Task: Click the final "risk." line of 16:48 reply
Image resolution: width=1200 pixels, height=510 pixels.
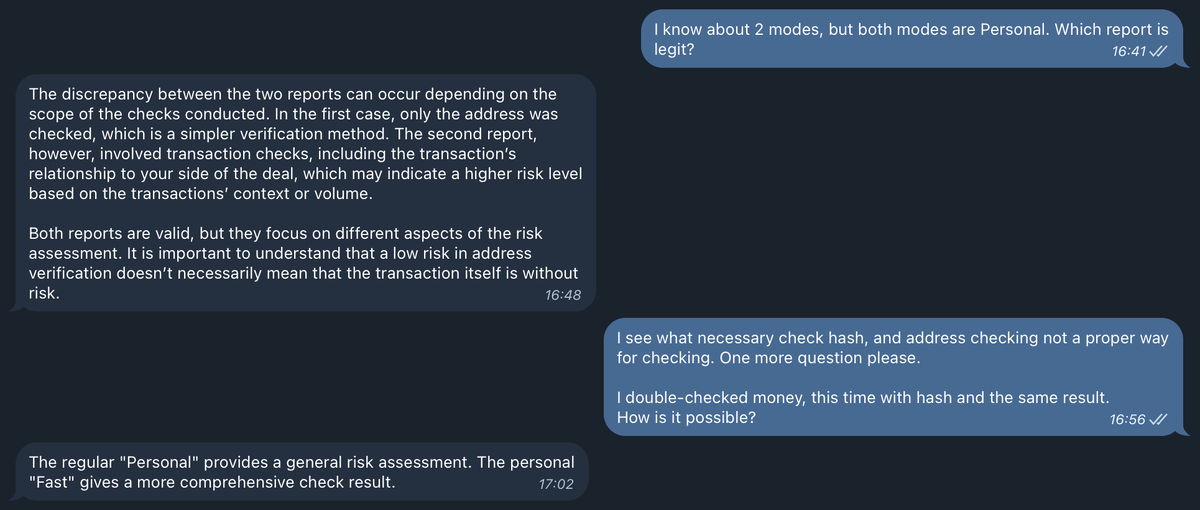Action: click(x=44, y=294)
